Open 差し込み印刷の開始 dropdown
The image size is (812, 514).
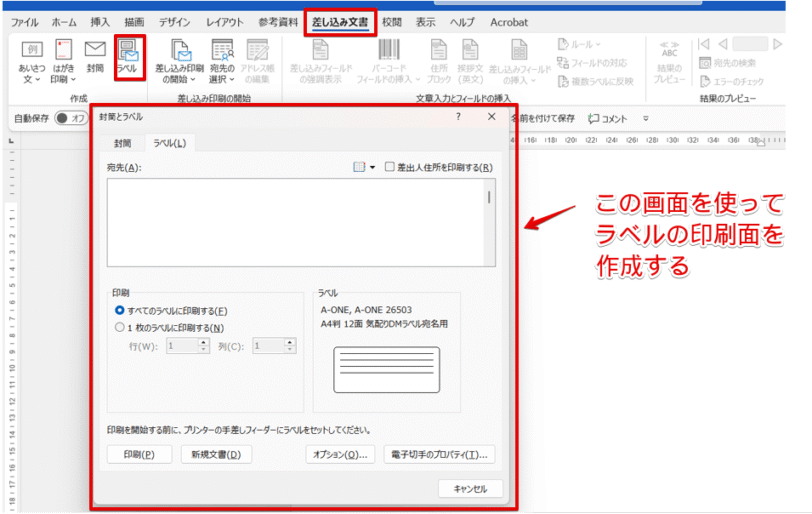point(179,62)
